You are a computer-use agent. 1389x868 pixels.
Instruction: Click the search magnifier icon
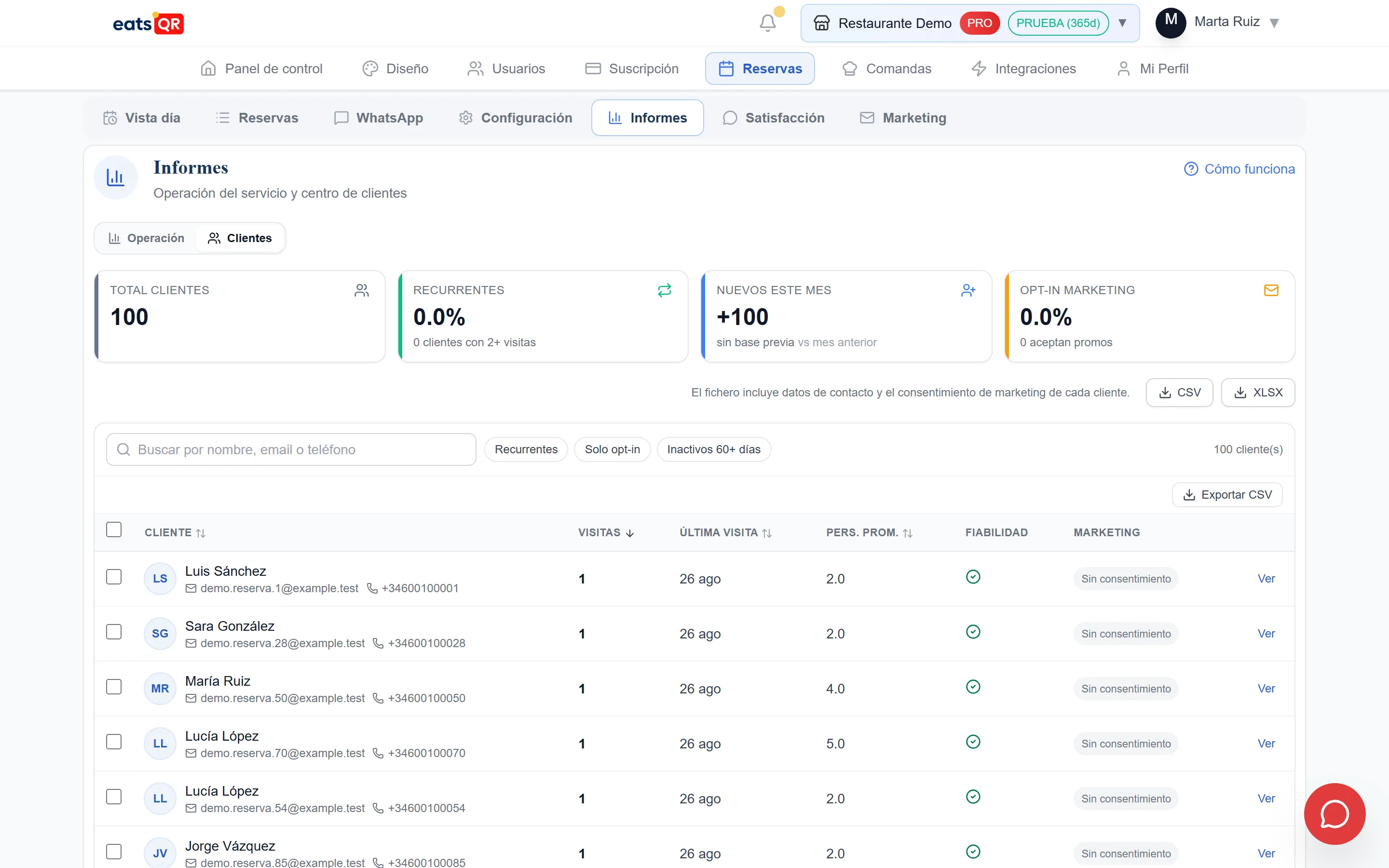coord(123,449)
